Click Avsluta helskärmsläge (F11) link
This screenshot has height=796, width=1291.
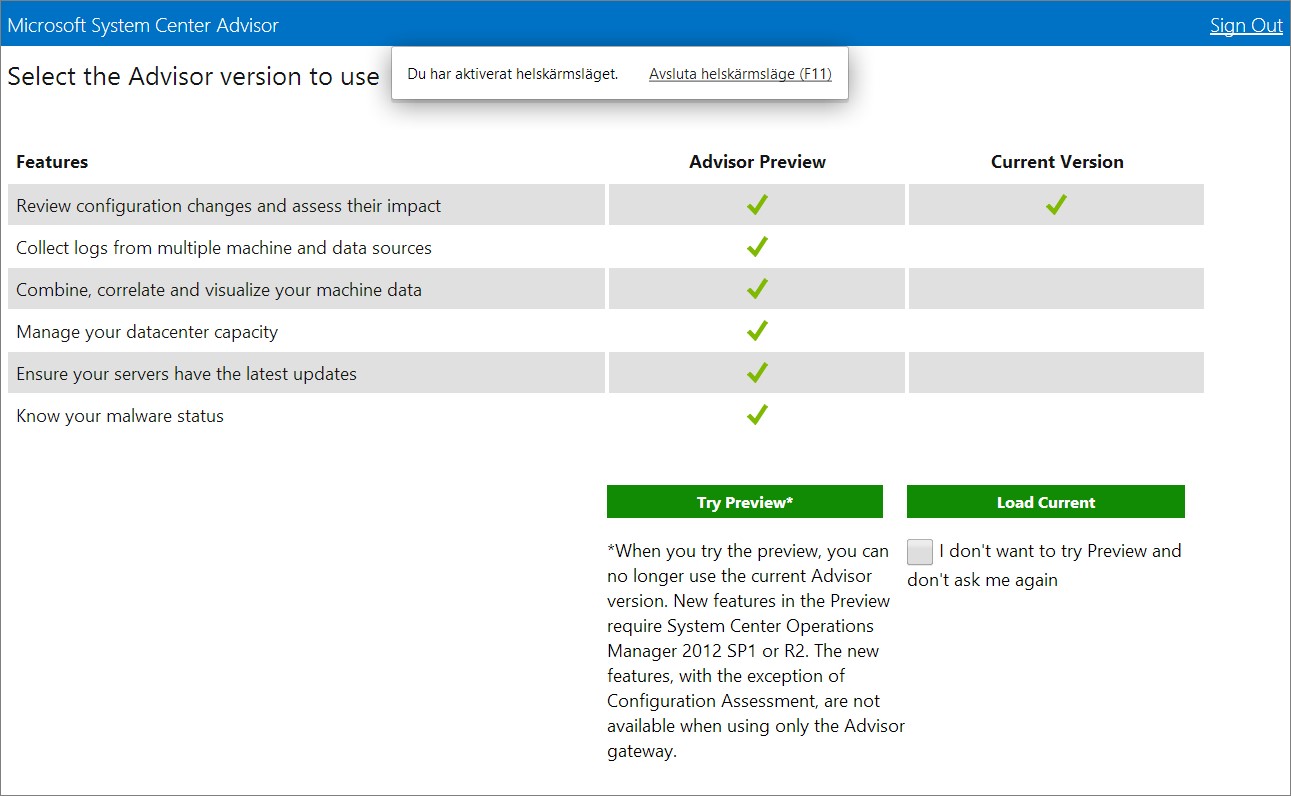[x=740, y=74]
